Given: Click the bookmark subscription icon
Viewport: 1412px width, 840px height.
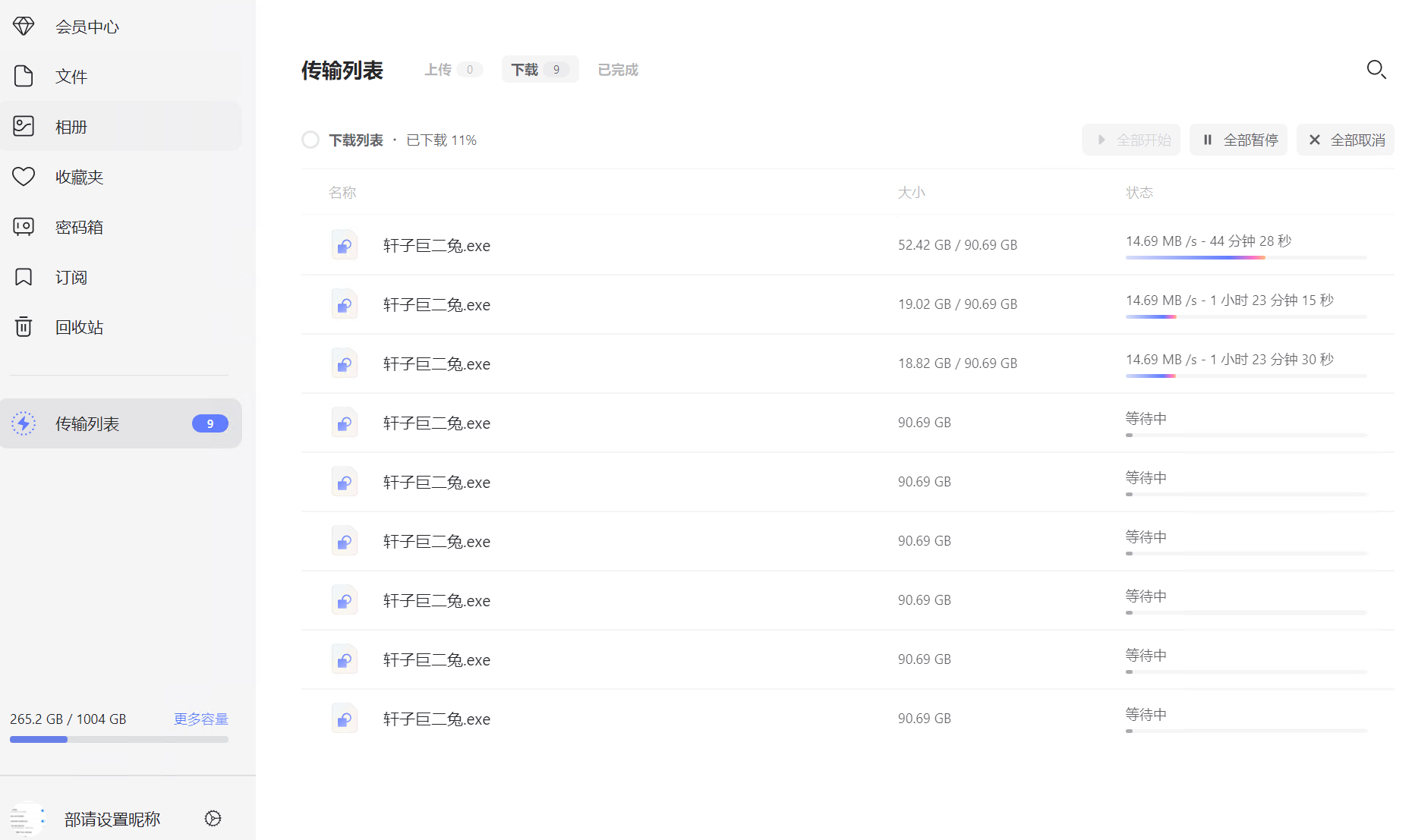Looking at the screenshot, I should (x=24, y=277).
